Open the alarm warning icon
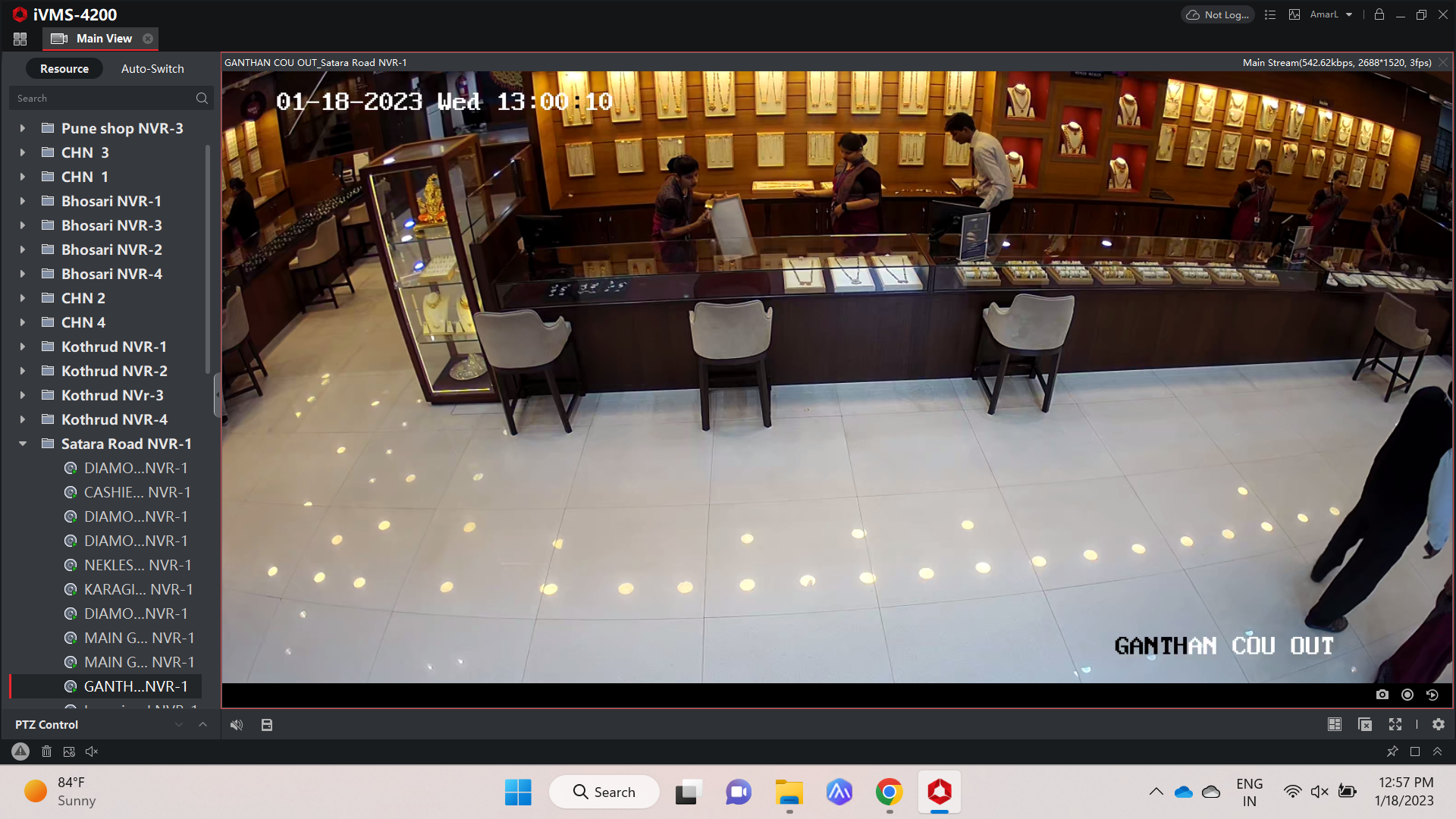 (x=20, y=752)
